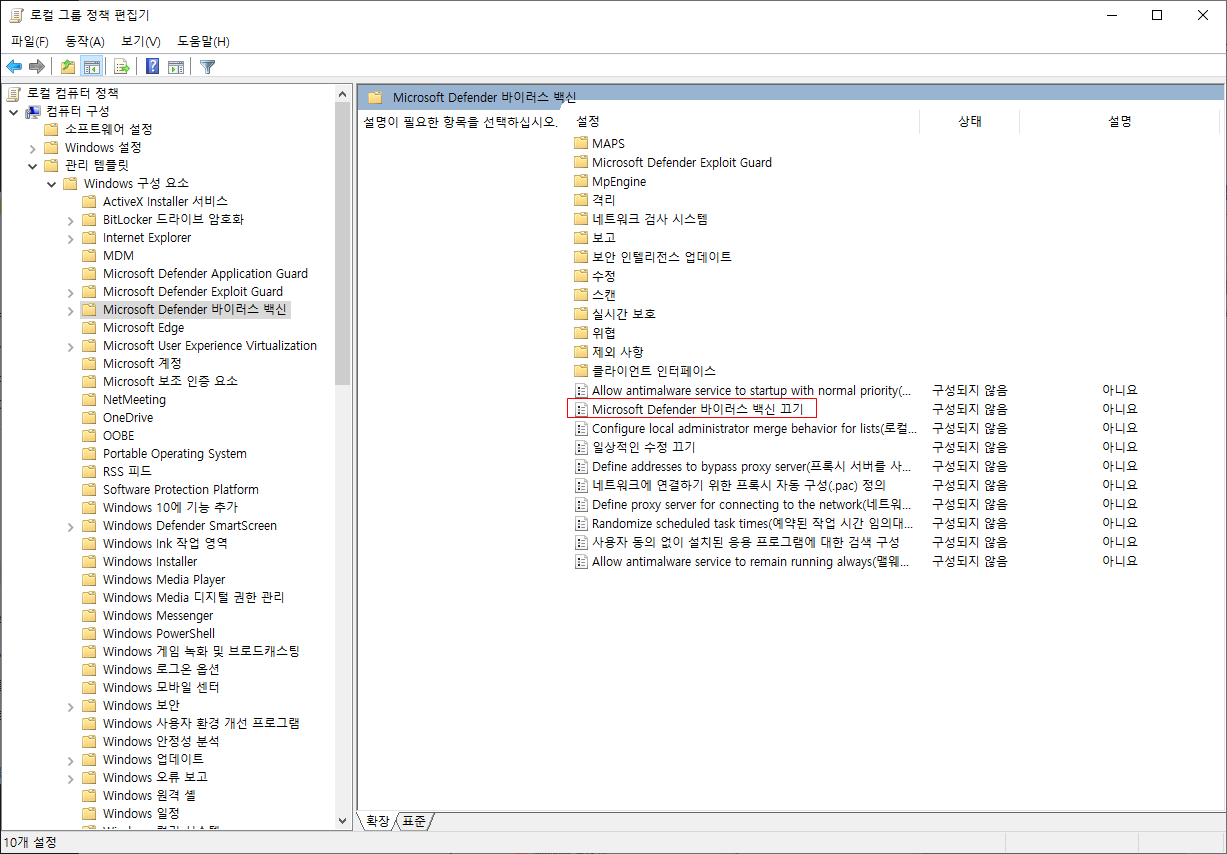The width and height of the screenshot is (1227, 854).
Task: Switch to the 확장 tab
Action: pyautogui.click(x=378, y=821)
